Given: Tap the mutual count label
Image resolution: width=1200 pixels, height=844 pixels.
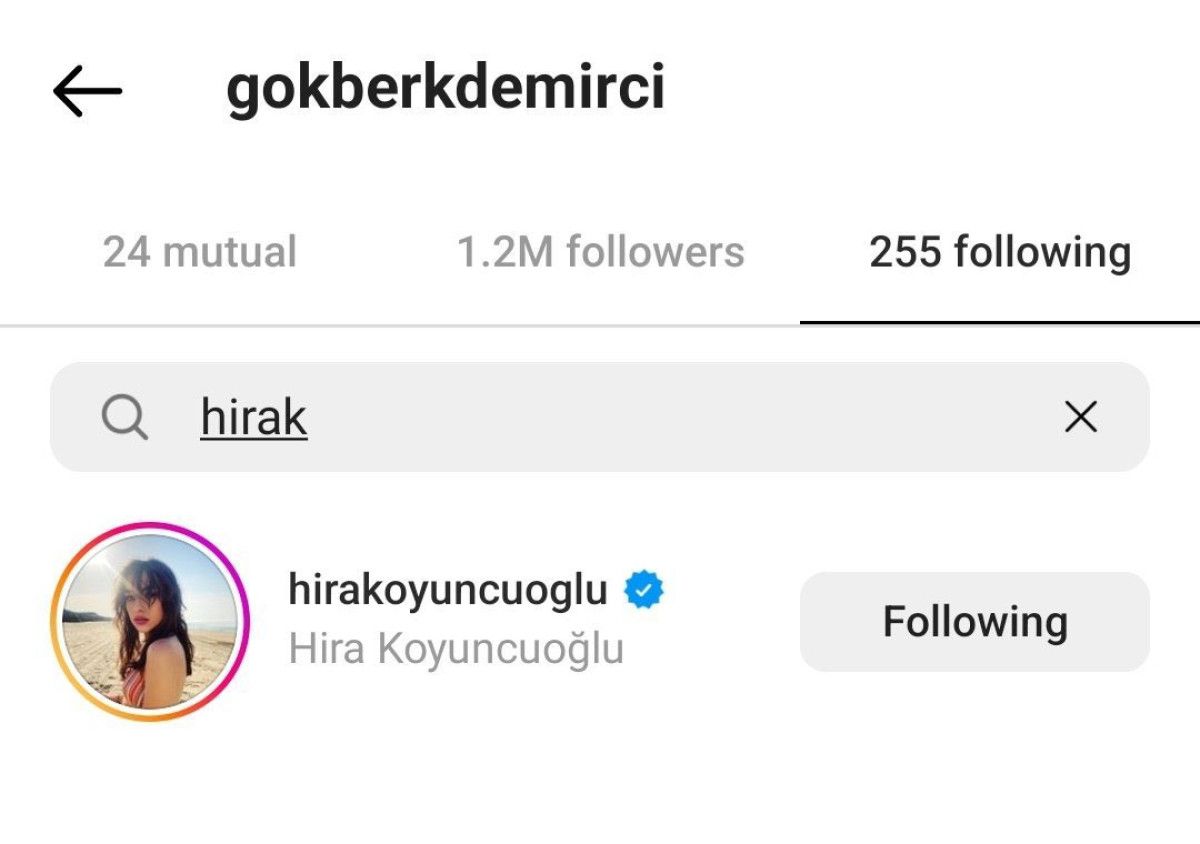Looking at the screenshot, I should 200,252.
